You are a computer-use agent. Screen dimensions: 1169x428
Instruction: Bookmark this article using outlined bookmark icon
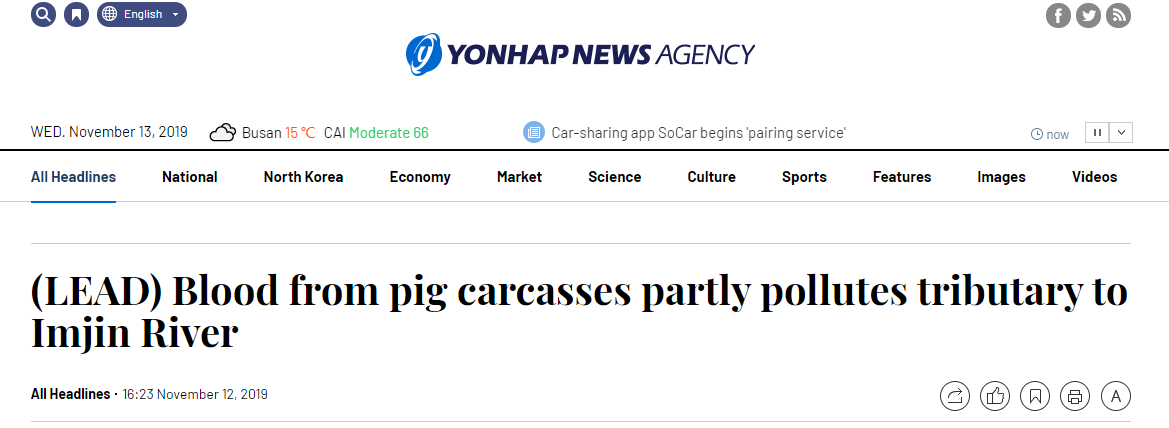(x=1035, y=396)
